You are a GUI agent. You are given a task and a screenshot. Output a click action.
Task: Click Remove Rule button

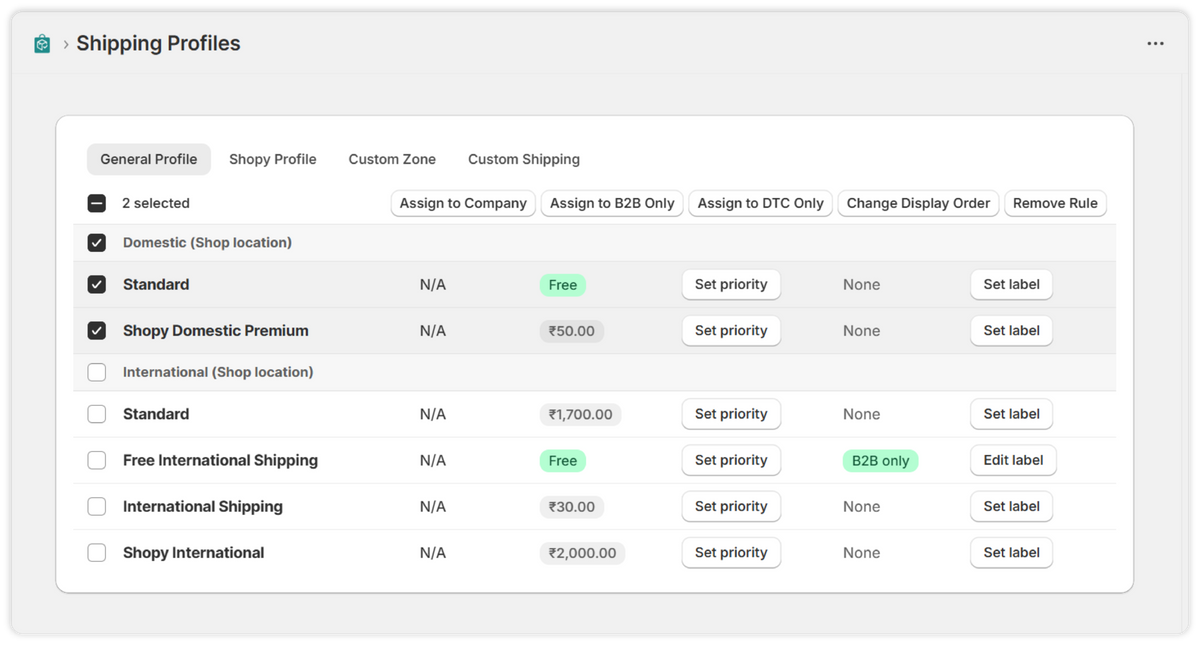(1055, 203)
